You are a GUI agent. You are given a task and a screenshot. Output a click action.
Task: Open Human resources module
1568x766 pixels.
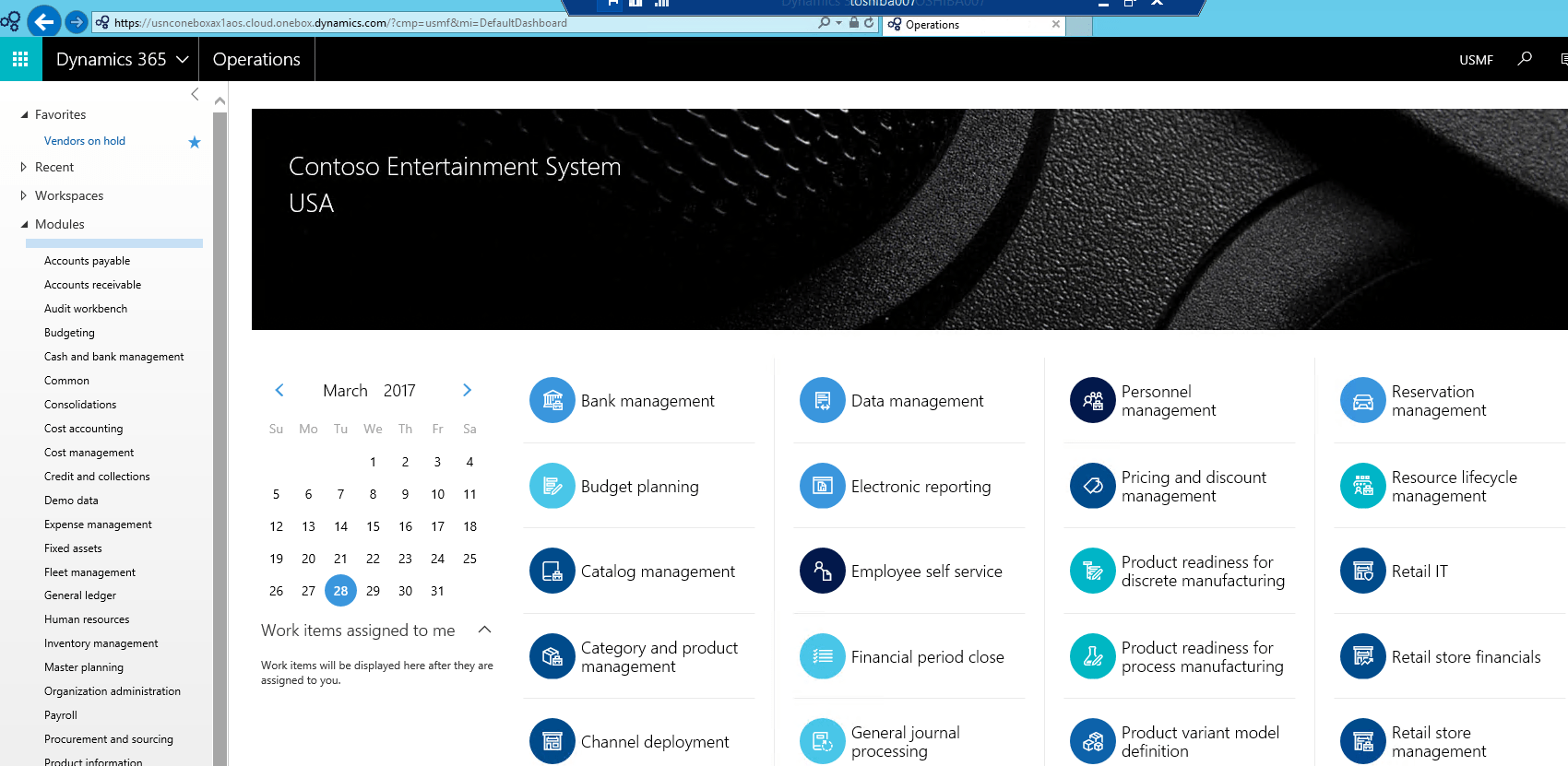(87, 619)
